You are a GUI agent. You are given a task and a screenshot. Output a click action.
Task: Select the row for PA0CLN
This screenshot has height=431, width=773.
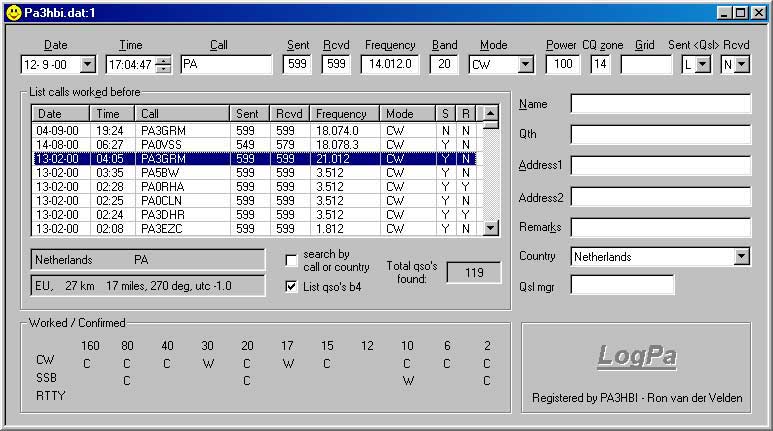coord(254,201)
